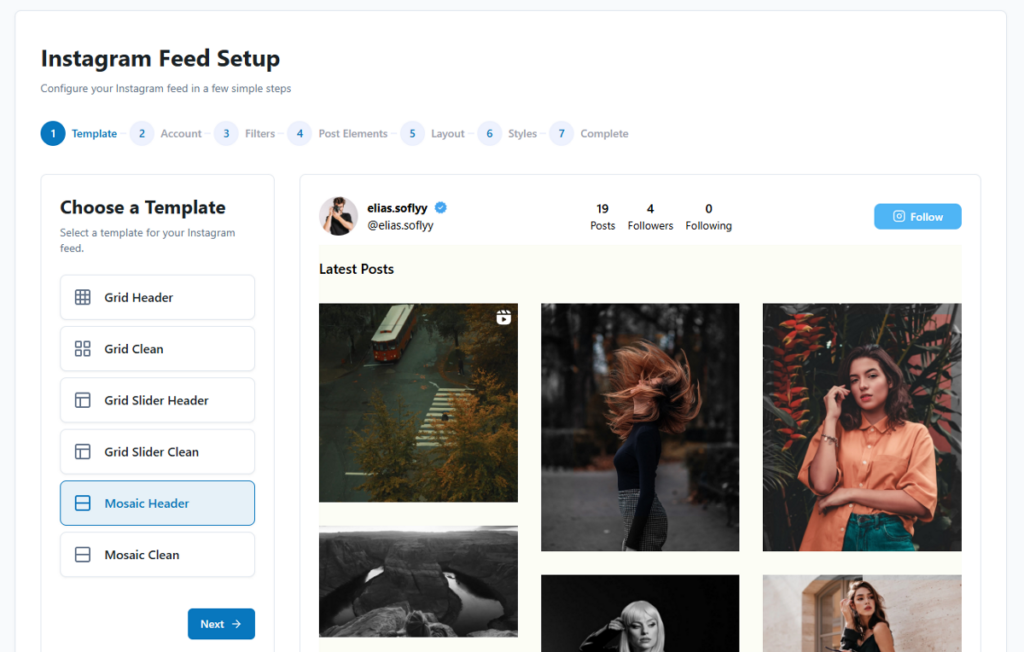Click the verified badge beside elias.soflyy
Image resolution: width=1024 pixels, height=652 pixels.
(x=440, y=208)
